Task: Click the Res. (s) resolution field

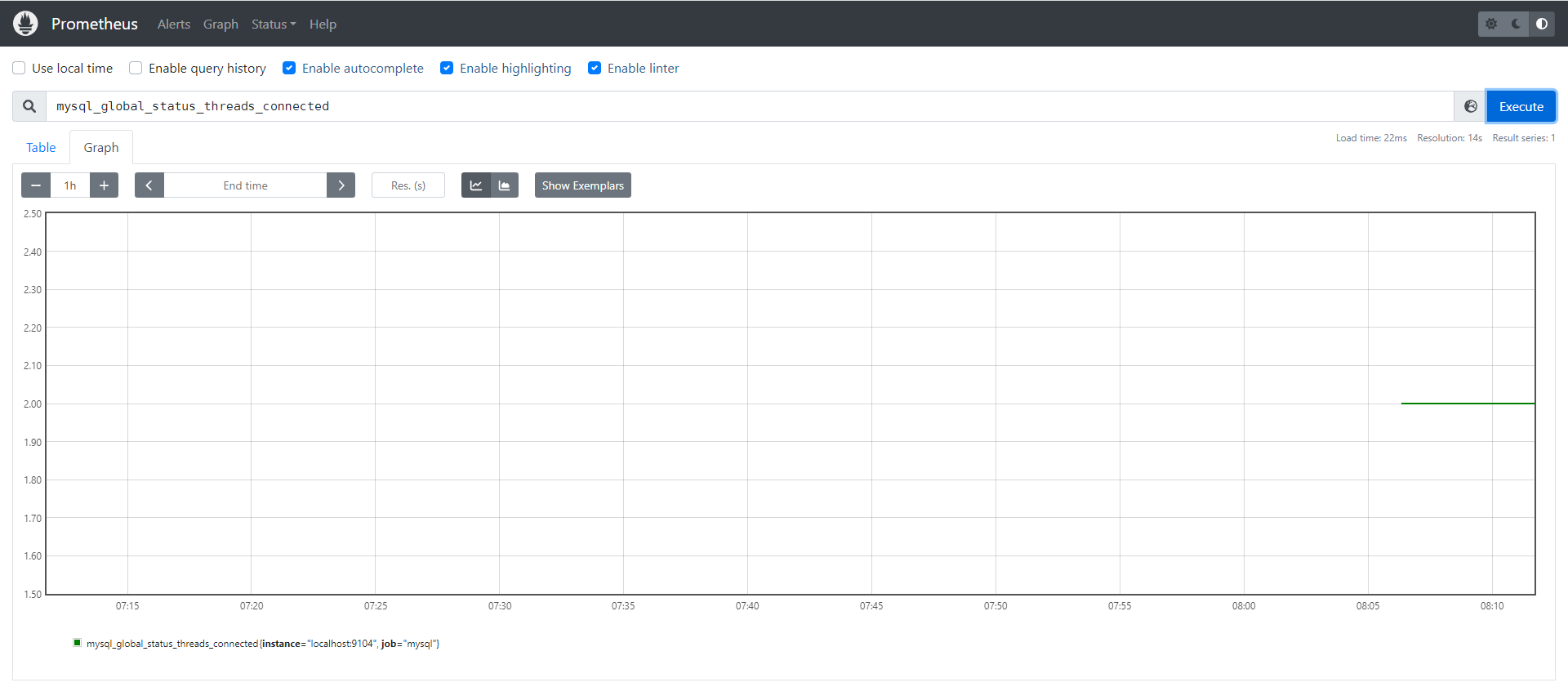Action: [408, 185]
